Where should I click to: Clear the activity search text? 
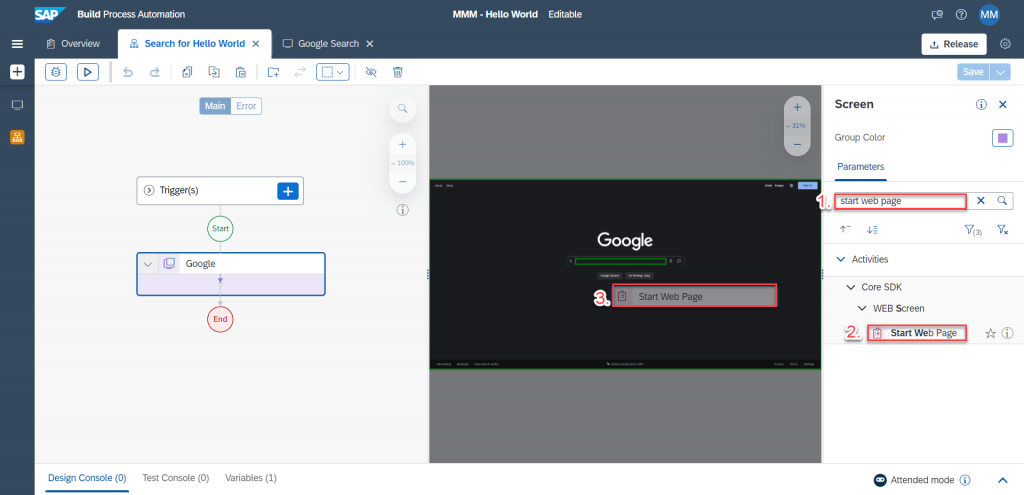tap(980, 201)
